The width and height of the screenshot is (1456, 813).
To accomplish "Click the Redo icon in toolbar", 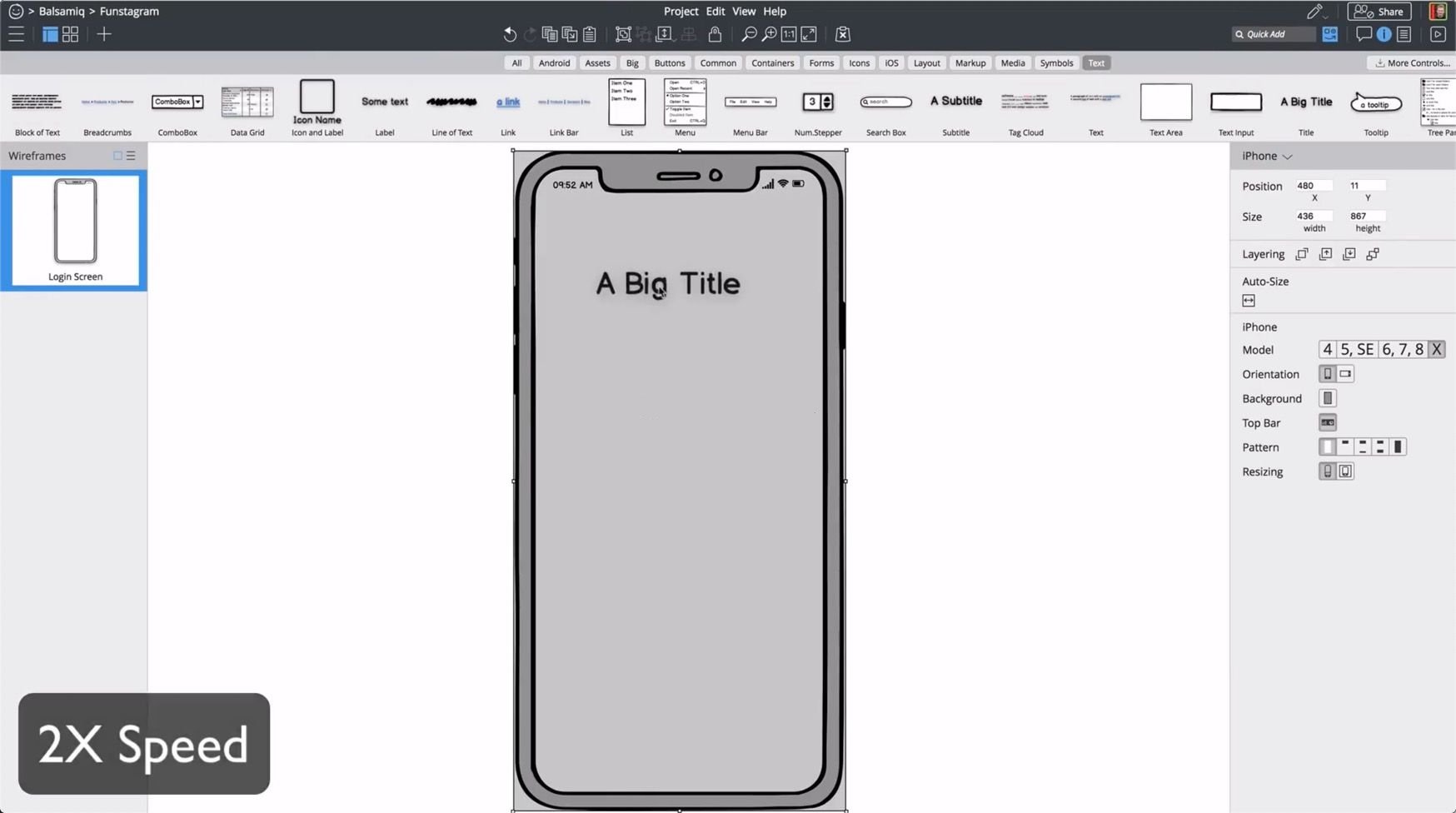I will coord(530,34).
